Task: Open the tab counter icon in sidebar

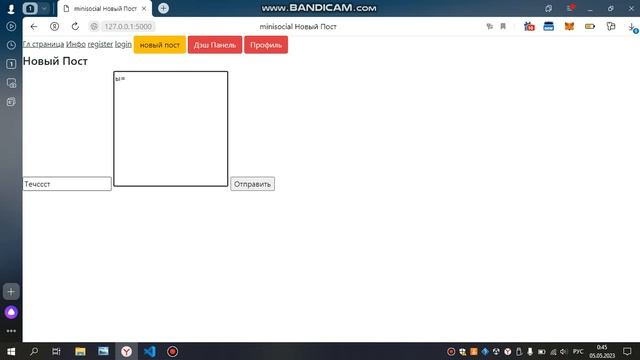Action: point(11,64)
